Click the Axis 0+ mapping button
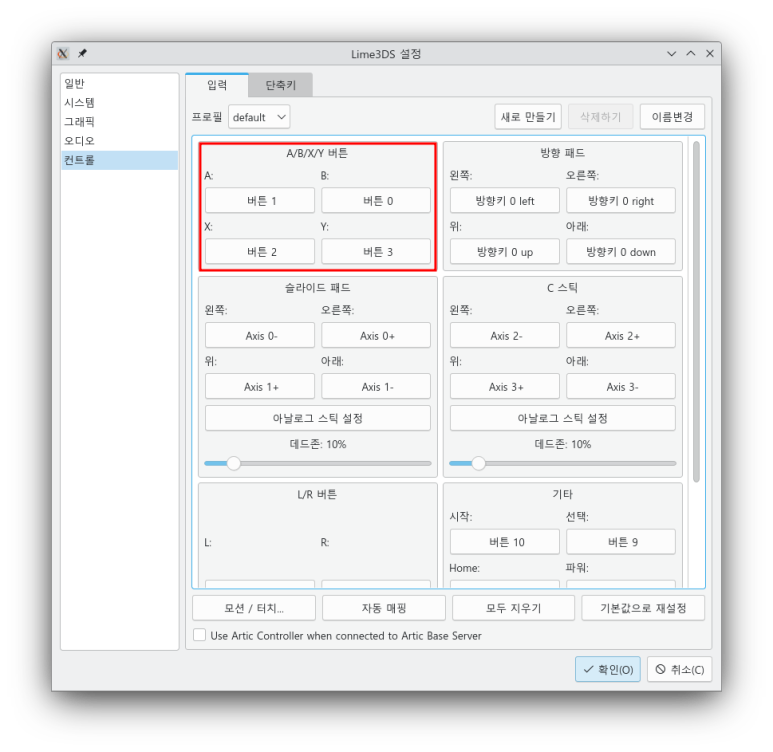Viewport: 773px width, 752px height. pyautogui.click(x=376, y=336)
